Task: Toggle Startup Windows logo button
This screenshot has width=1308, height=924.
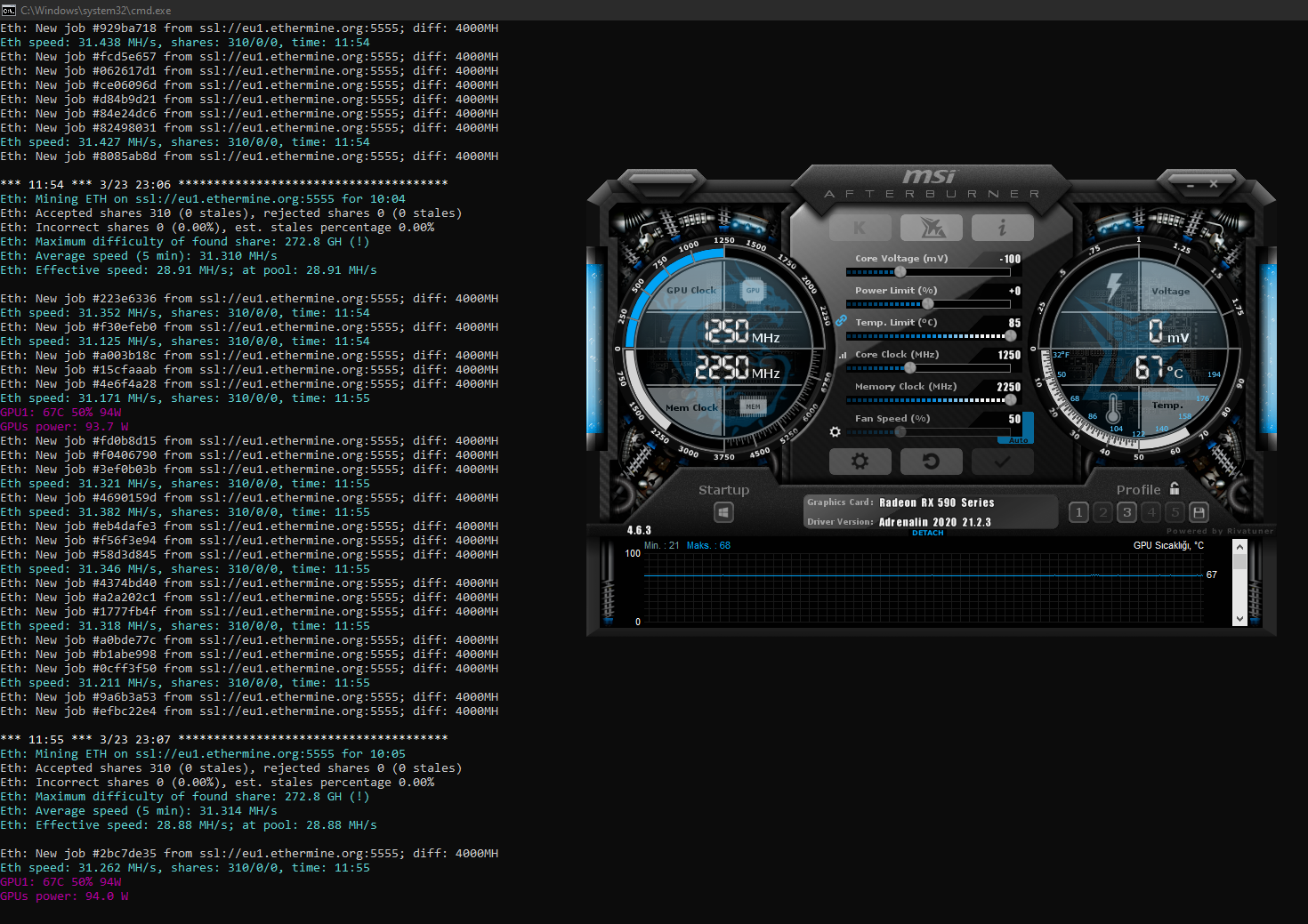Action: [723, 512]
